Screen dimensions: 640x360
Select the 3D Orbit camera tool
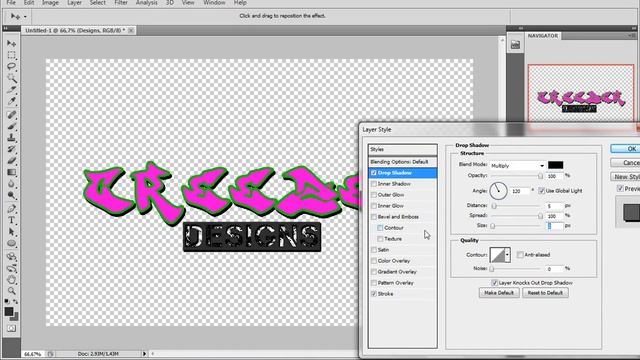point(11,268)
